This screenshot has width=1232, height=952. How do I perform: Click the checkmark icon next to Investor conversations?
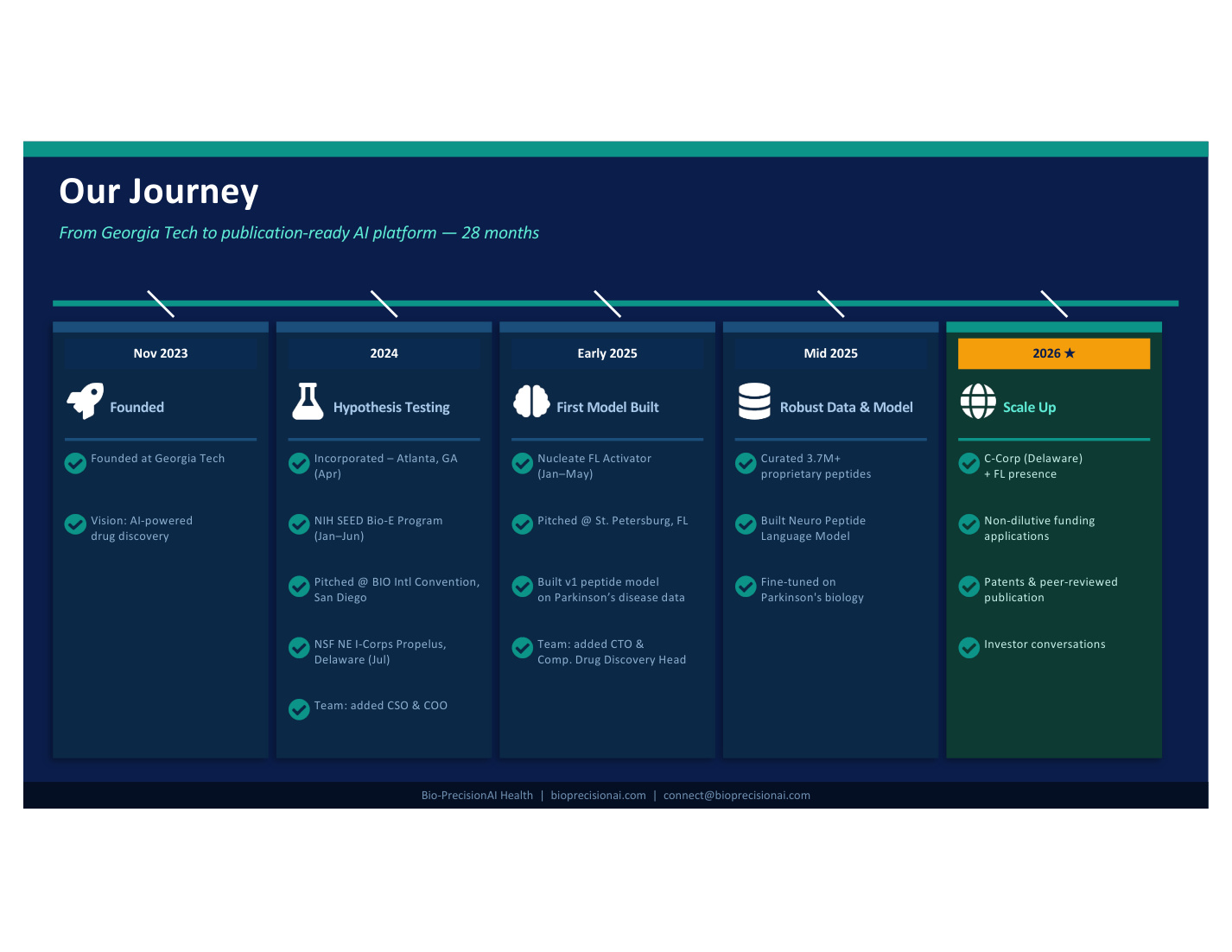[968, 647]
